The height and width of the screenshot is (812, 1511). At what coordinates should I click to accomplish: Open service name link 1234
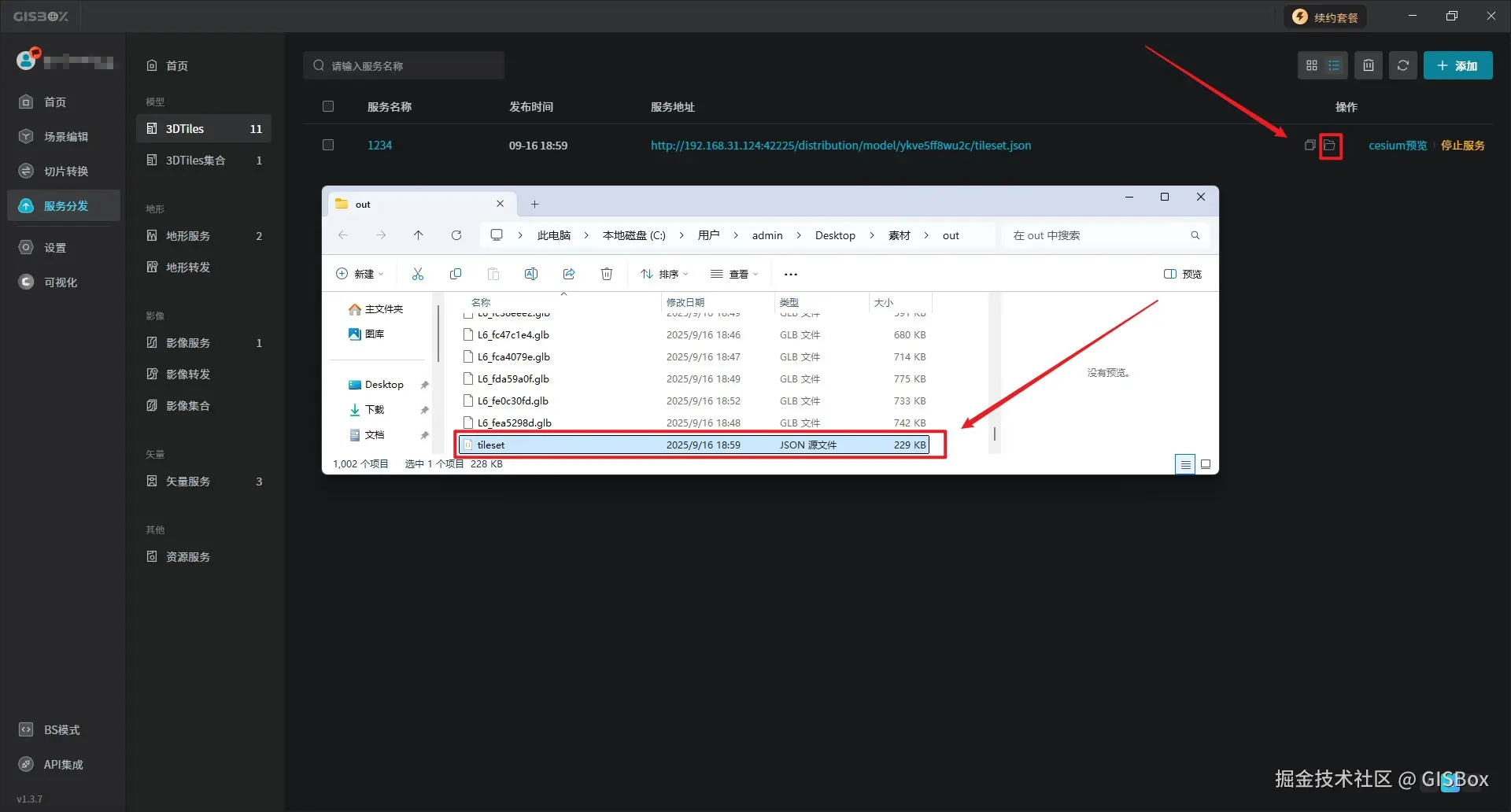click(x=379, y=146)
